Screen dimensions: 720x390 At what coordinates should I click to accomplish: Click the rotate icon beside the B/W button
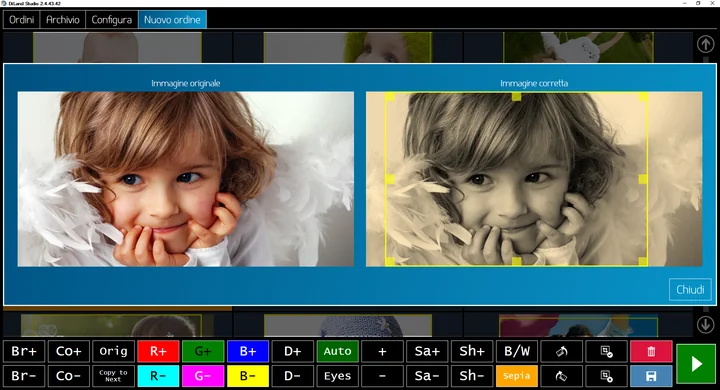562,351
